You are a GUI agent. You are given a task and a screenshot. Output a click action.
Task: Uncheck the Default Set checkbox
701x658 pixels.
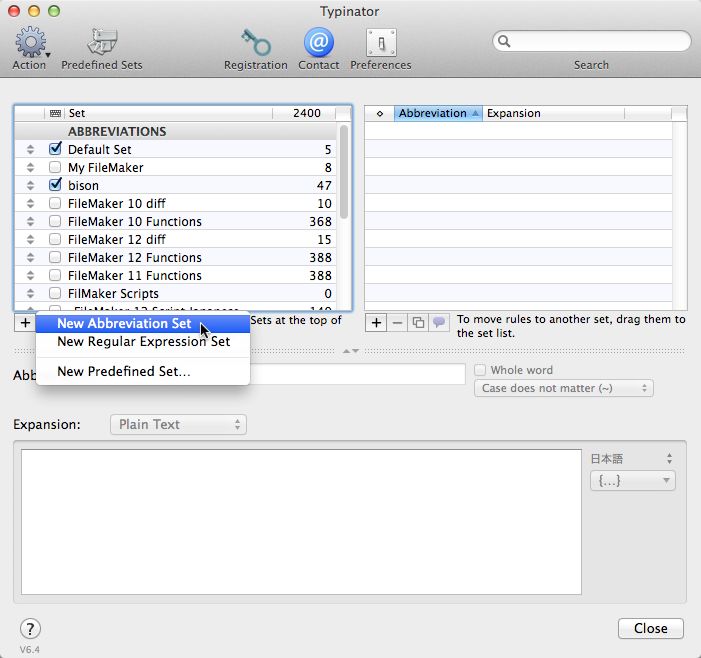point(55,148)
